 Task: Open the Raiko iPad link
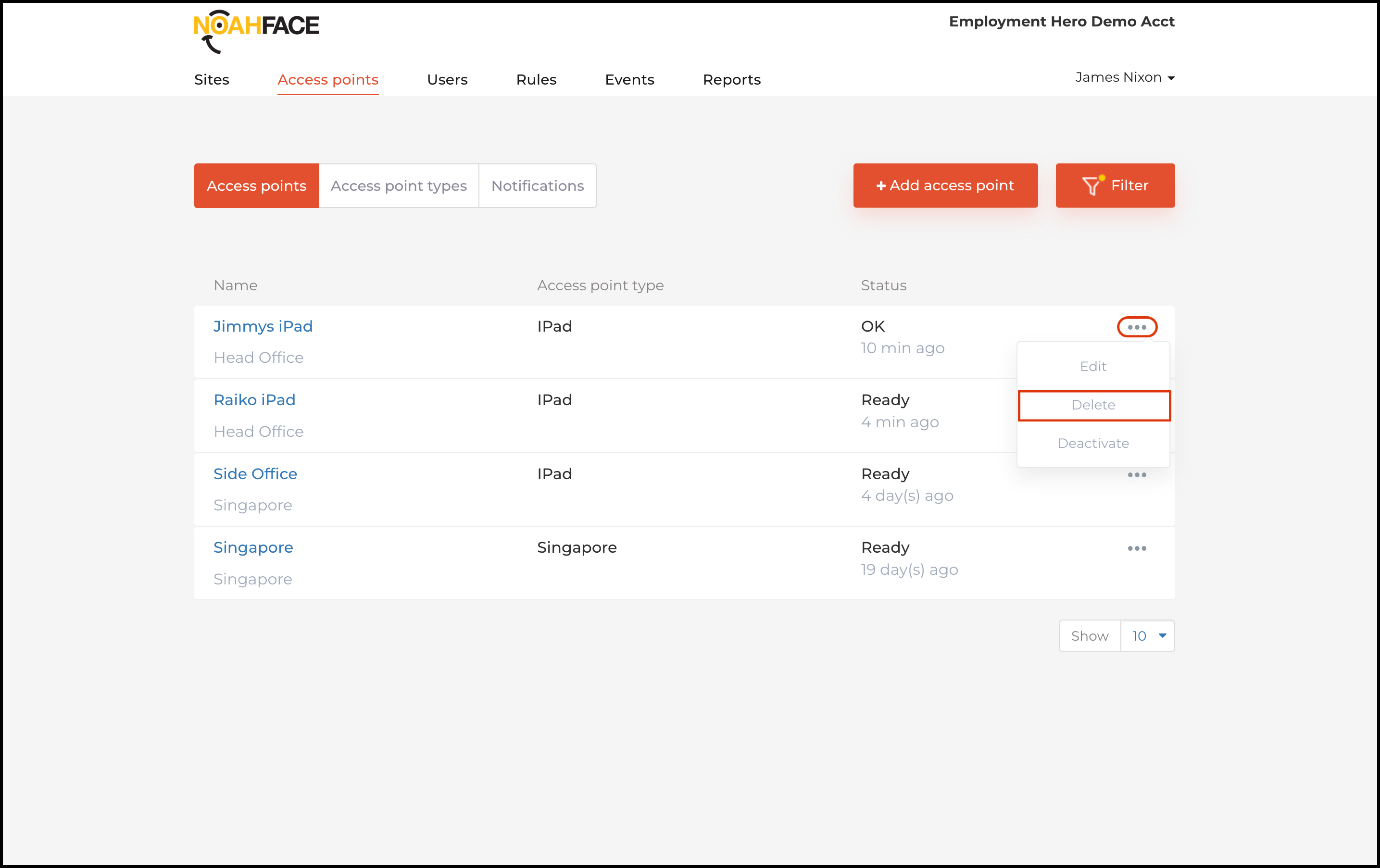pyautogui.click(x=254, y=400)
